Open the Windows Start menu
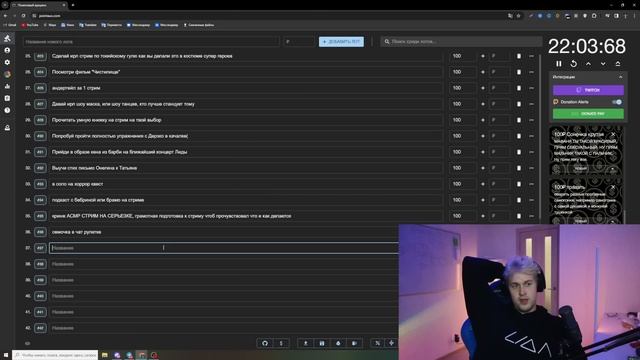Image resolution: width=640 pixels, height=360 pixels. tap(6, 355)
